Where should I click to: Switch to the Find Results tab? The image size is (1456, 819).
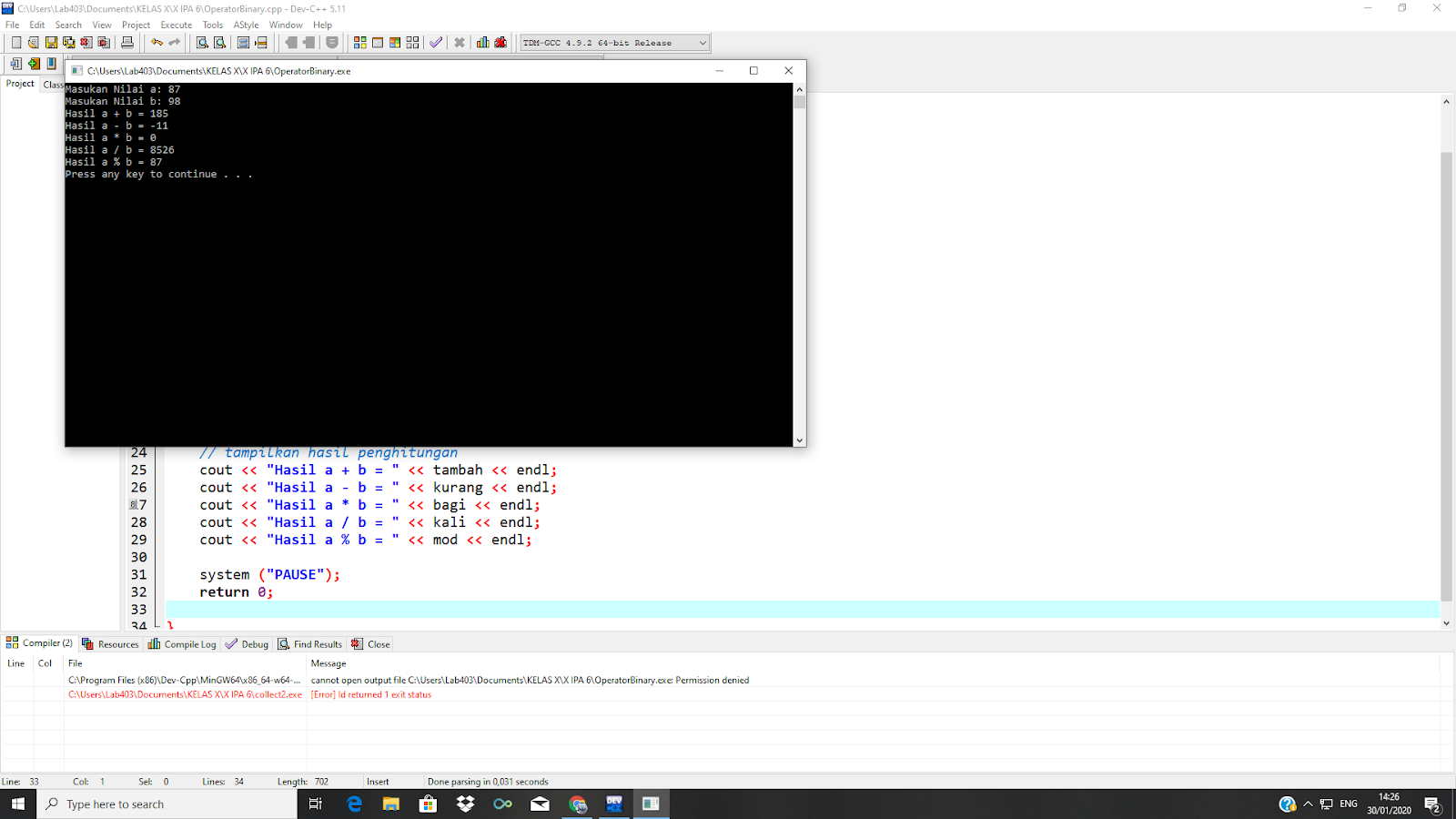tap(310, 644)
